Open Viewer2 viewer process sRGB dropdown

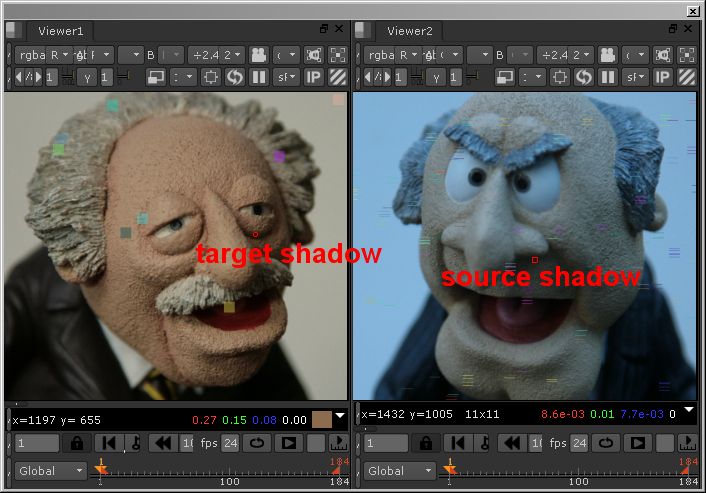635,77
